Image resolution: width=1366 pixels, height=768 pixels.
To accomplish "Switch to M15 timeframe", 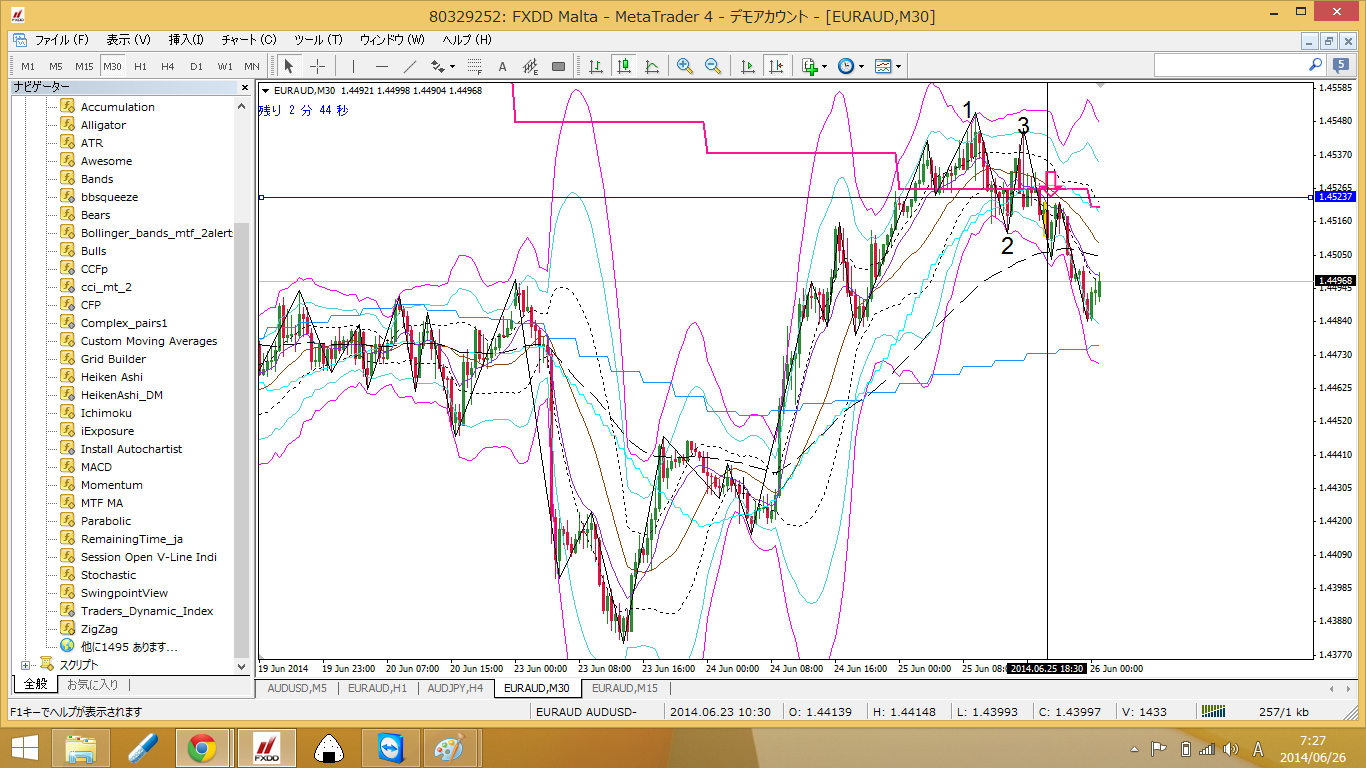I will point(84,67).
